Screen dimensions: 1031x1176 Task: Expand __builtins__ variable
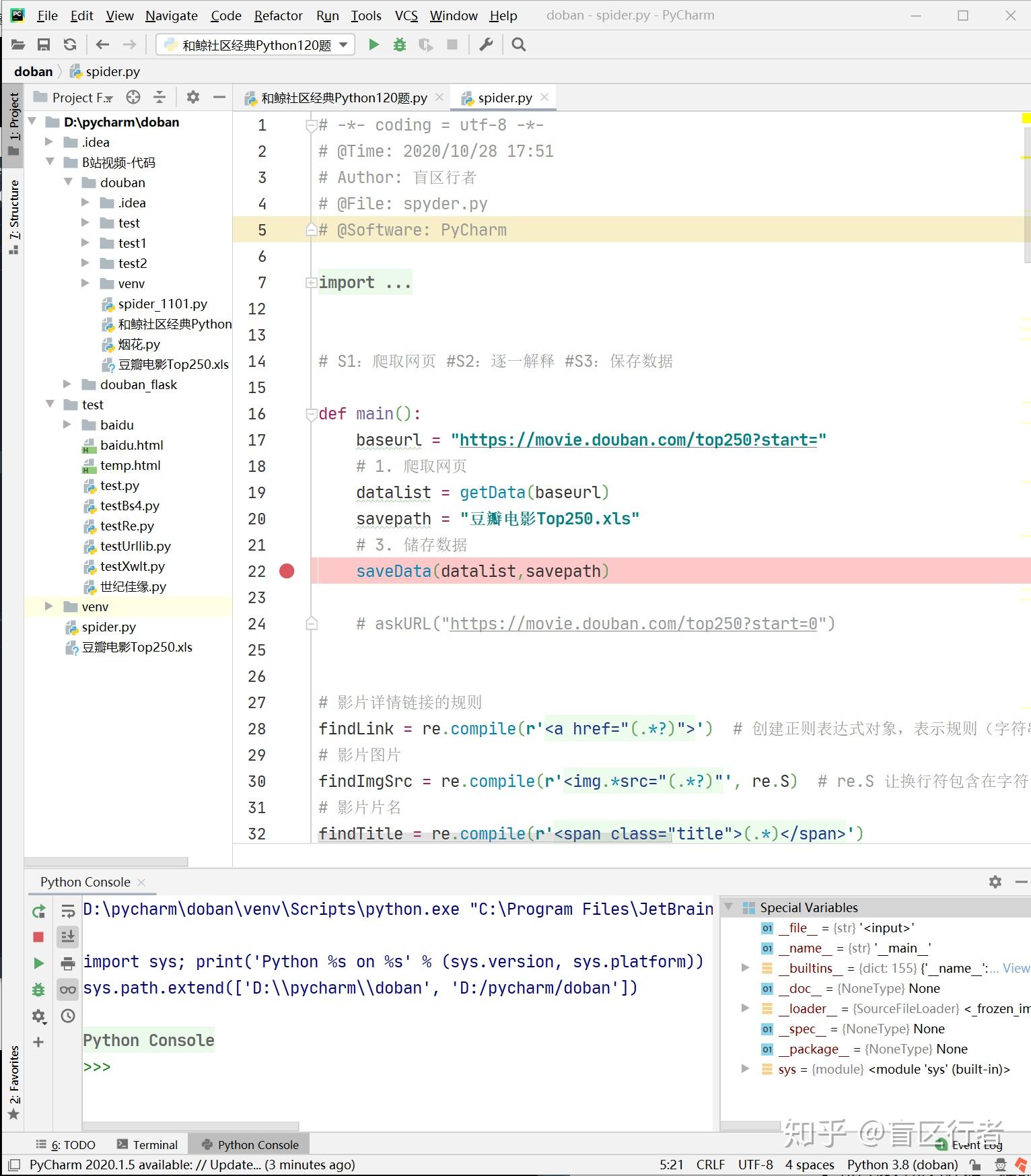[x=745, y=968]
